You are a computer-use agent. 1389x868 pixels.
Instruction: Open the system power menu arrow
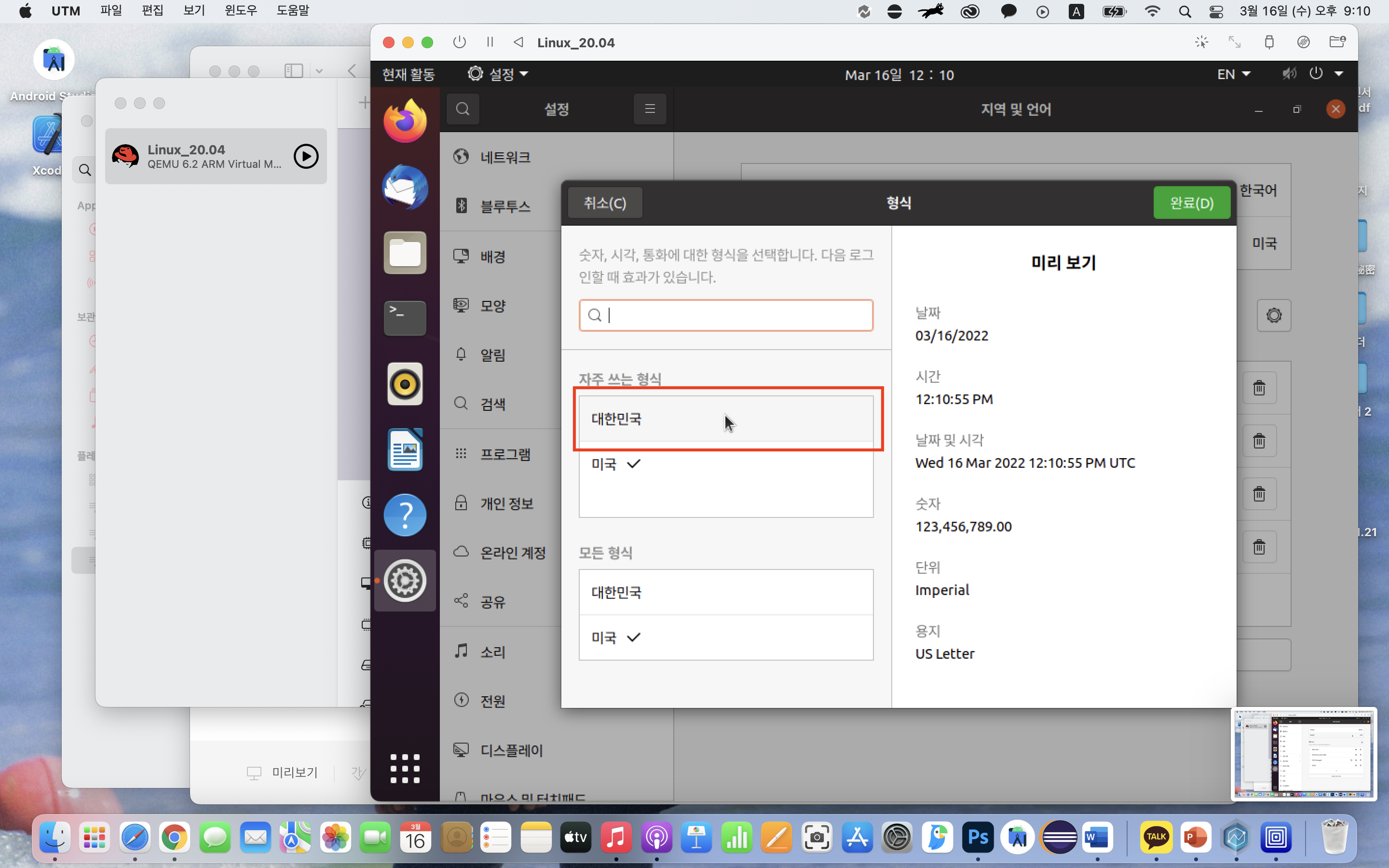[1338, 74]
